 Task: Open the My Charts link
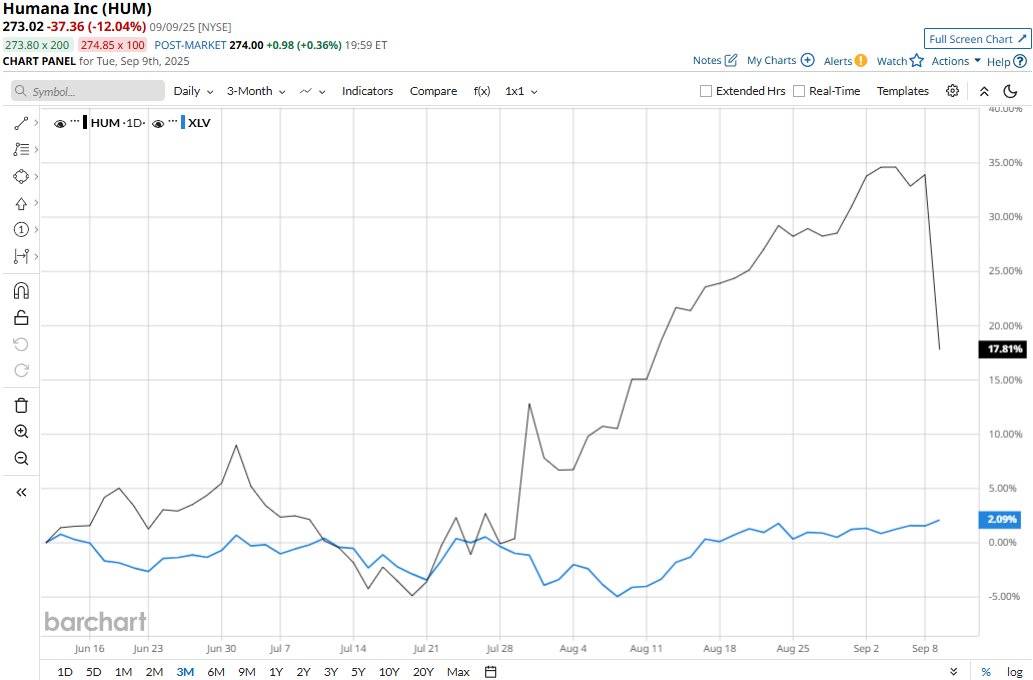[771, 61]
